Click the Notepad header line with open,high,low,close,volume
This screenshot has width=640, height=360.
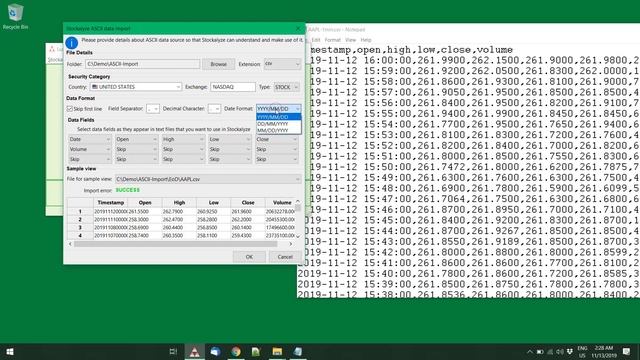411,50
